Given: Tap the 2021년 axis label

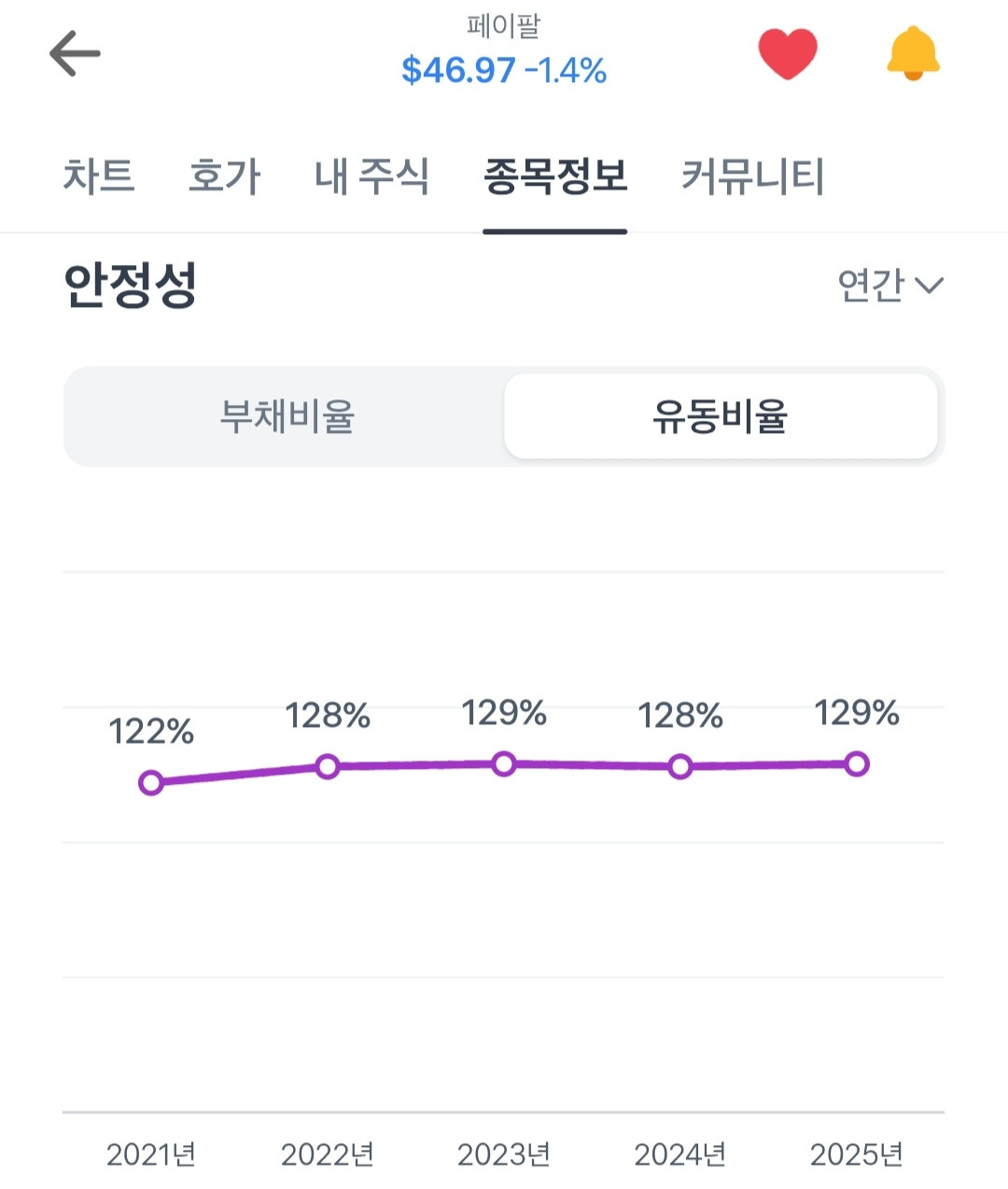Looking at the screenshot, I should (151, 1155).
